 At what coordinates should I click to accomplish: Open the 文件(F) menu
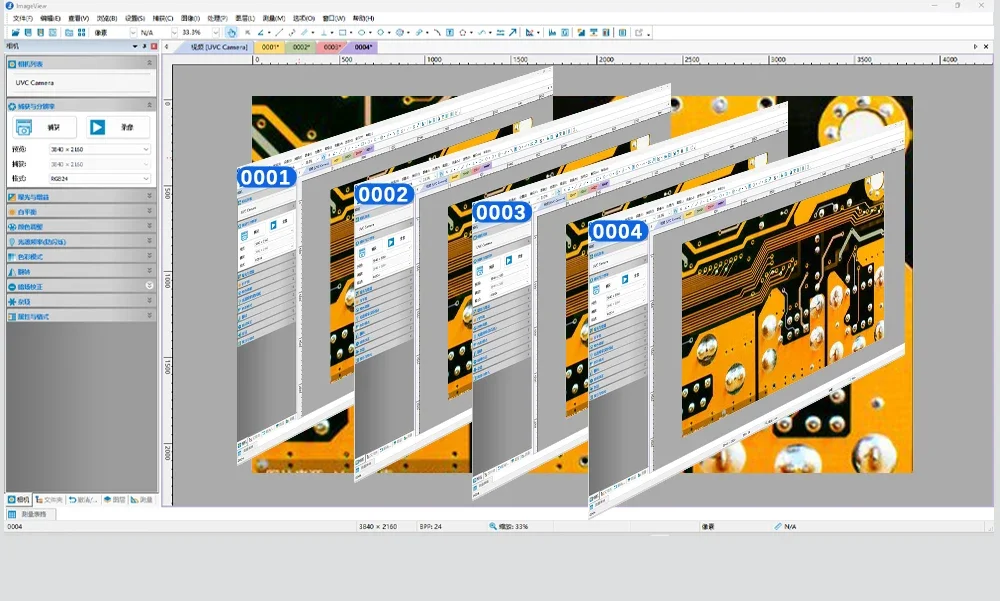[22, 19]
